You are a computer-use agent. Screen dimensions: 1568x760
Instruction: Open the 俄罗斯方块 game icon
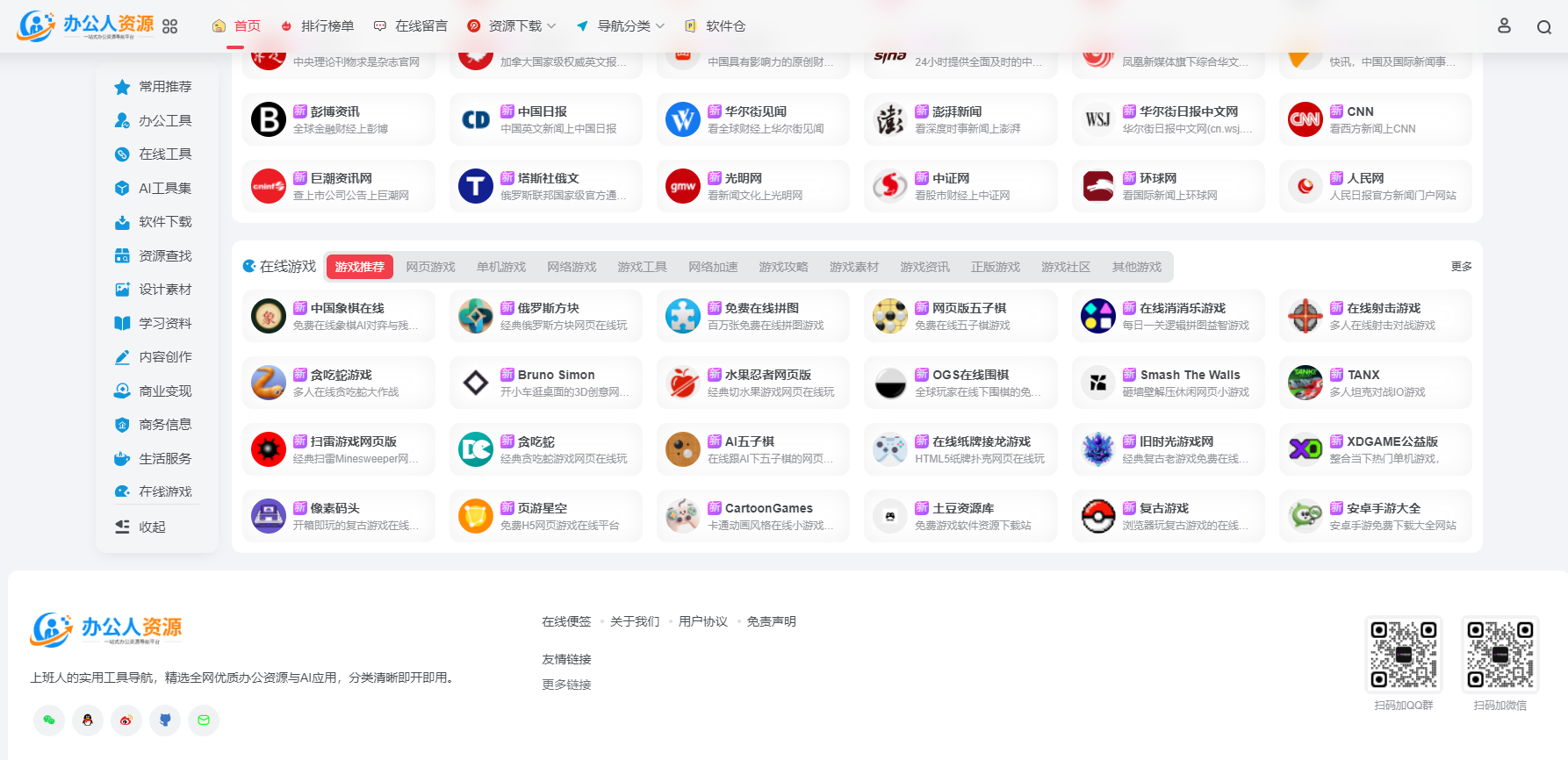[476, 316]
